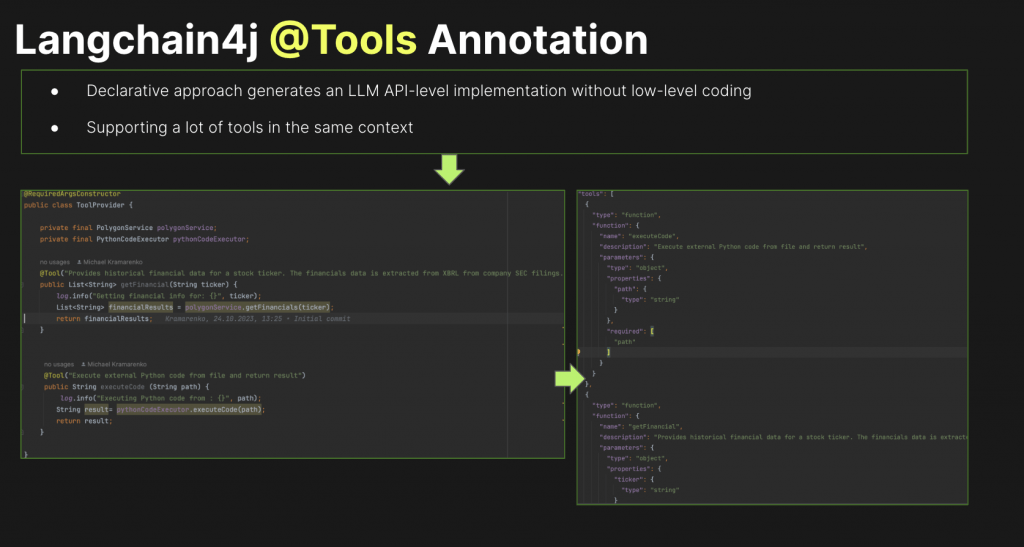
Task: Click the highlighted pythonCodeExecutor.executeCode(path) call
Action: tap(190, 409)
